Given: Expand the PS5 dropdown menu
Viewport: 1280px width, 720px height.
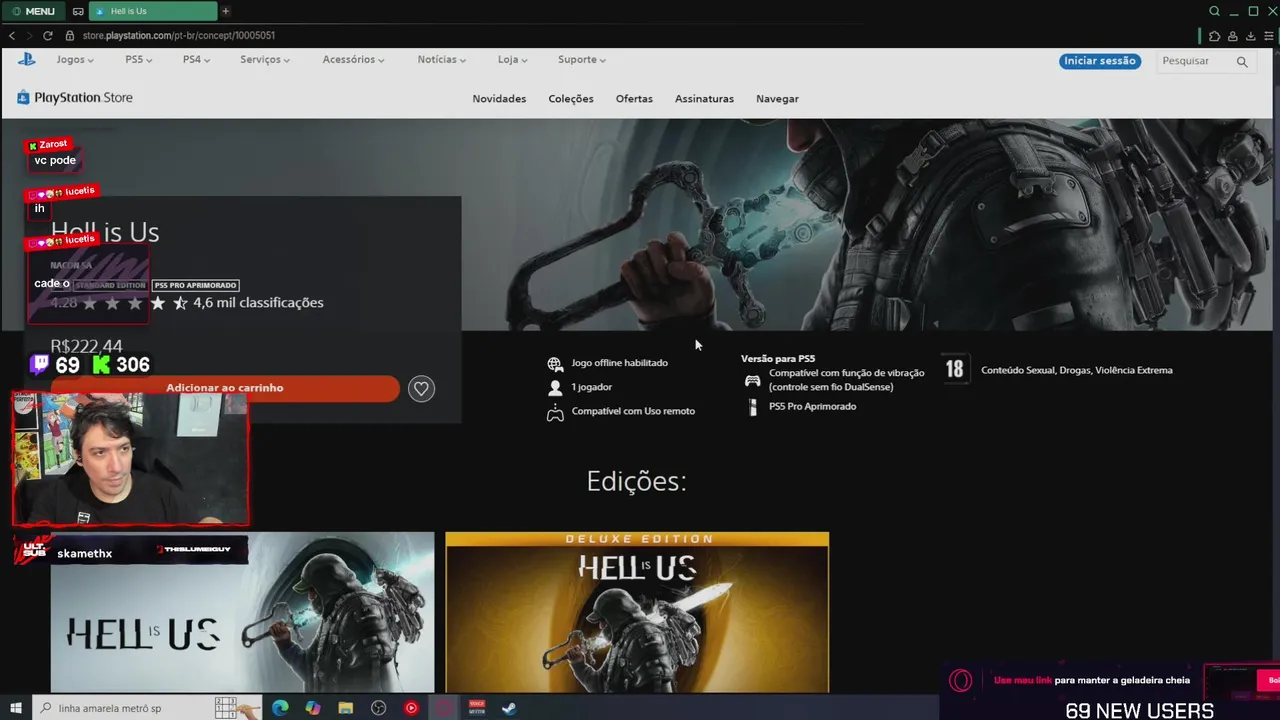Looking at the screenshot, I should 139,60.
